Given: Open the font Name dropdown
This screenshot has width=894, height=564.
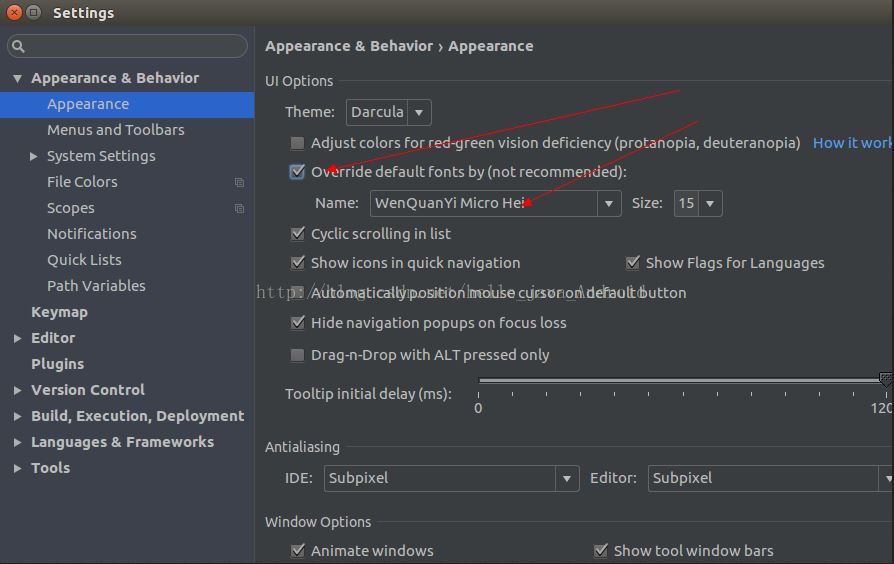Looking at the screenshot, I should click(x=495, y=204).
